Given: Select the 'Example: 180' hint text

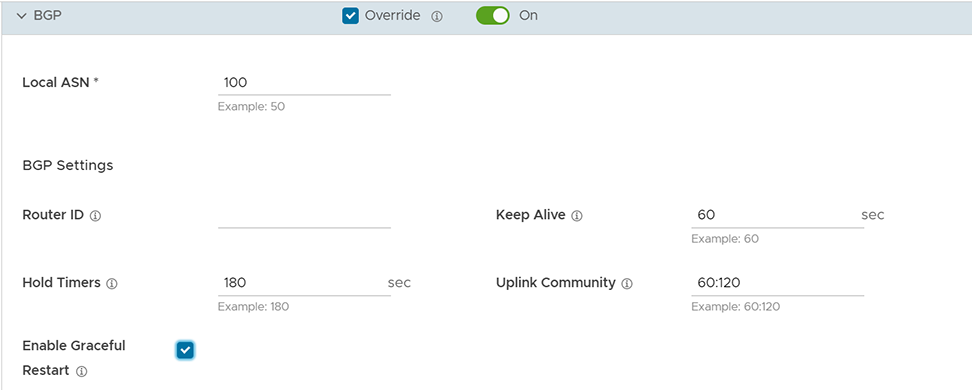Looking at the screenshot, I should pos(254,306).
